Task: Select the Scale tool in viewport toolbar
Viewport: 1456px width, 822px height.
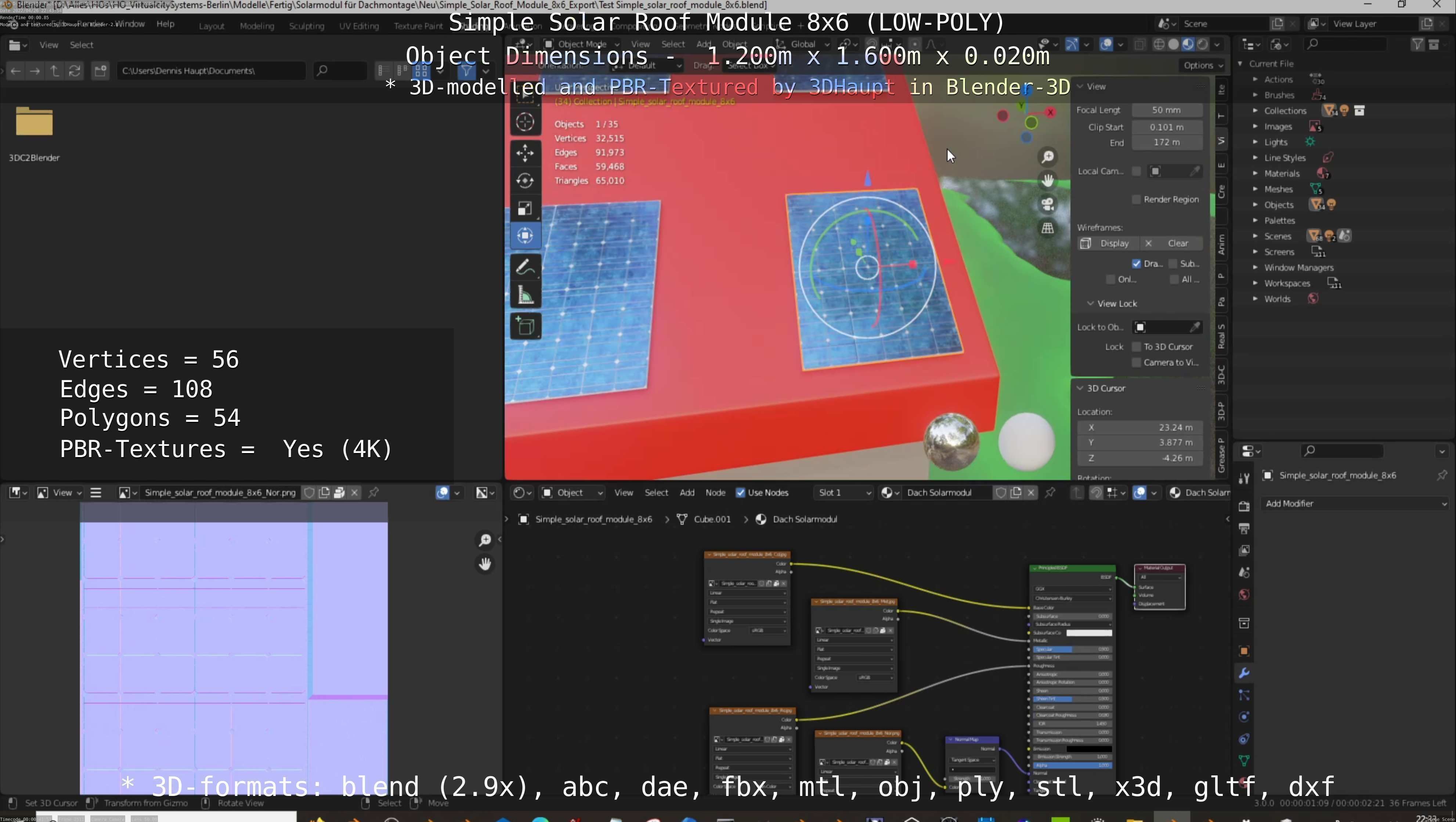Action: pos(525,209)
